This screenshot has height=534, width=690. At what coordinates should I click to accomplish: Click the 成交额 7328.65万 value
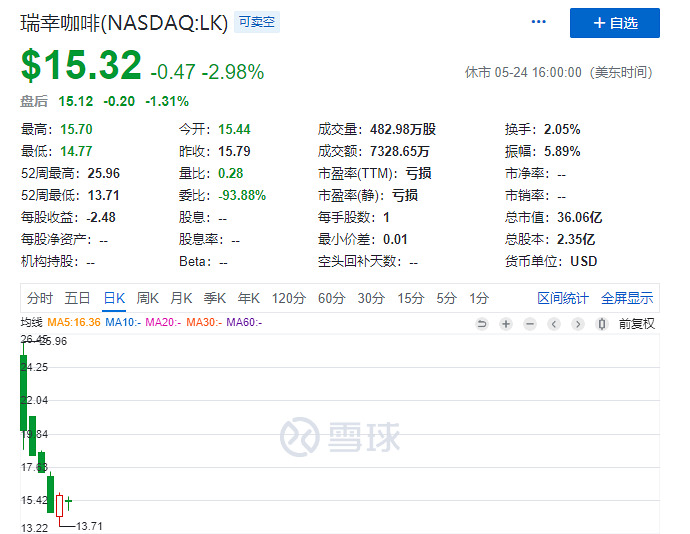click(x=399, y=151)
